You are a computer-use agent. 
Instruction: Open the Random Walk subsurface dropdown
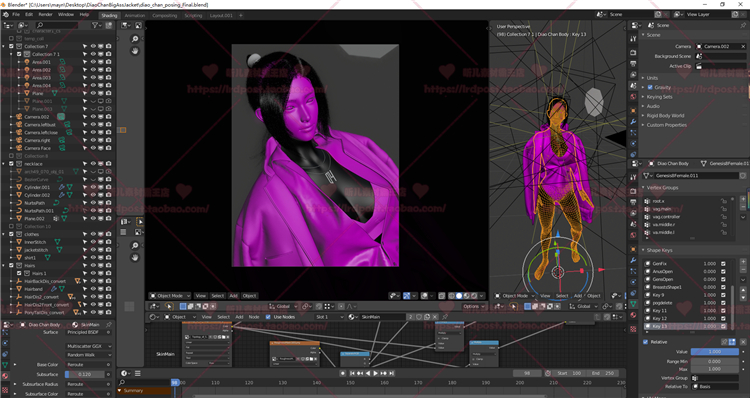(x=89, y=355)
